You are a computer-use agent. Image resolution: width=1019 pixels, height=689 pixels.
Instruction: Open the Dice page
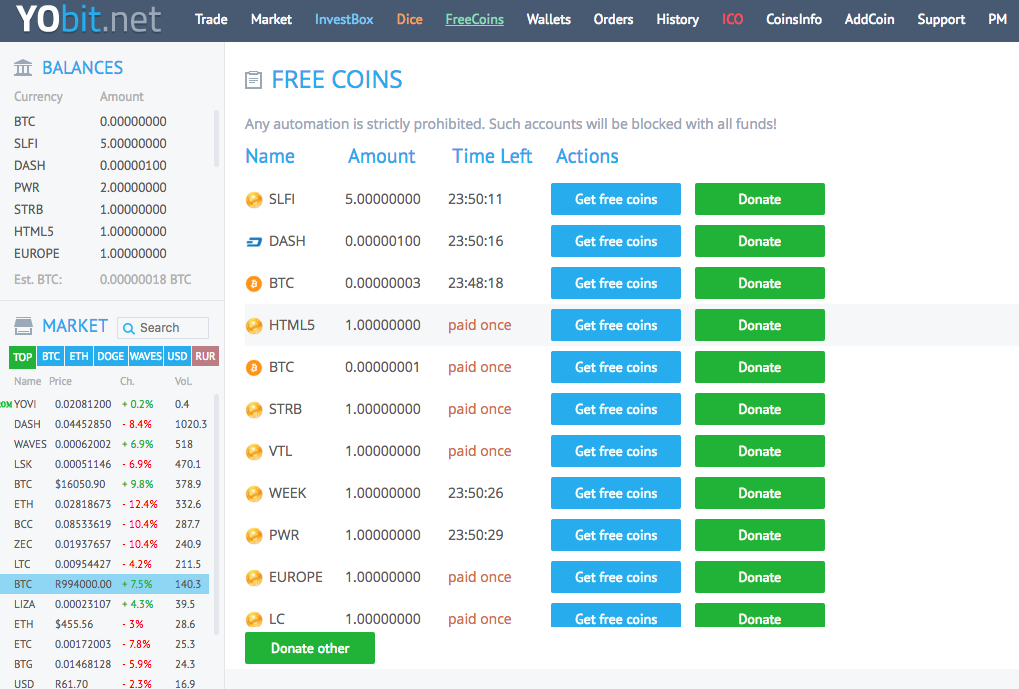(x=409, y=20)
